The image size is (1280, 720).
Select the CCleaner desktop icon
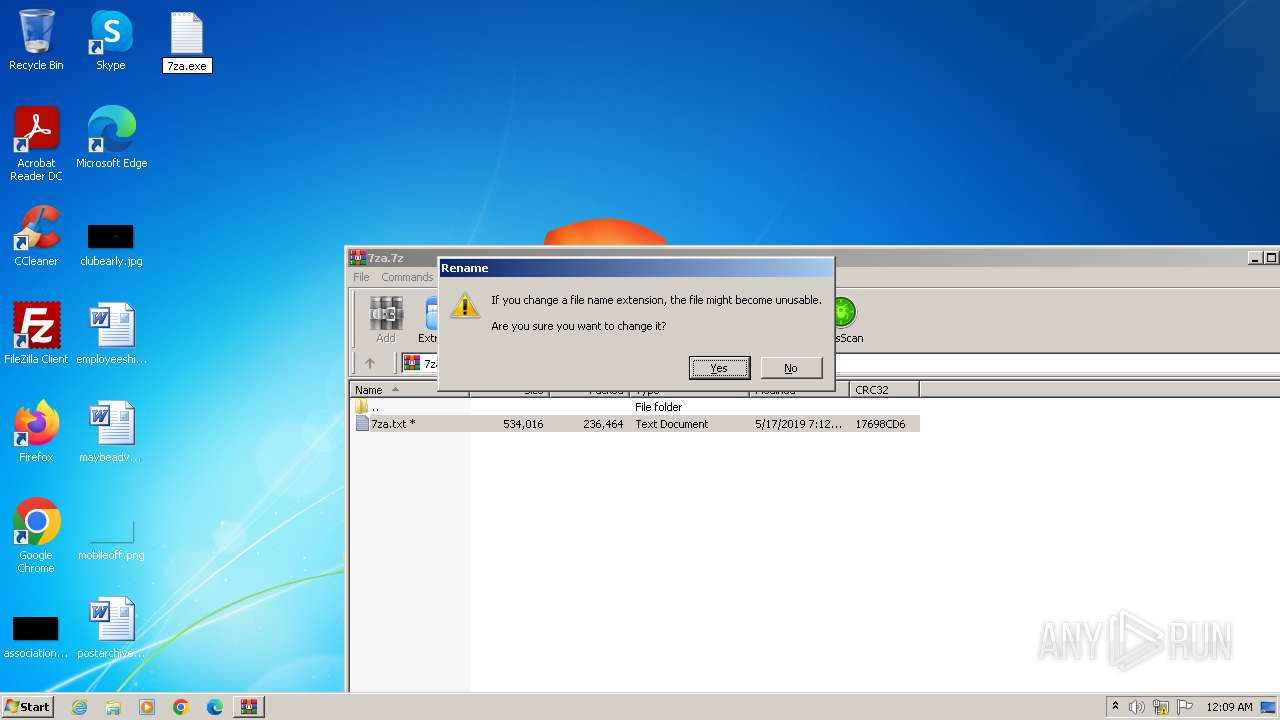(36, 236)
